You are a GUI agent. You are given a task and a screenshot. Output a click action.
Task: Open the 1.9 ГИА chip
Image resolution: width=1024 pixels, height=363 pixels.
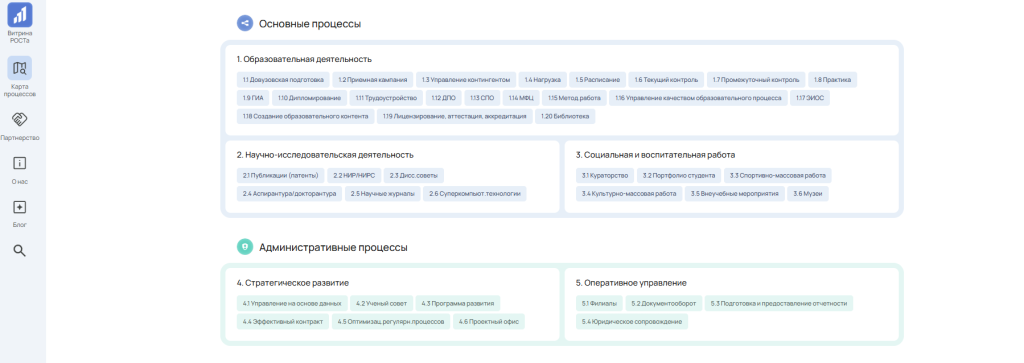coord(253,99)
